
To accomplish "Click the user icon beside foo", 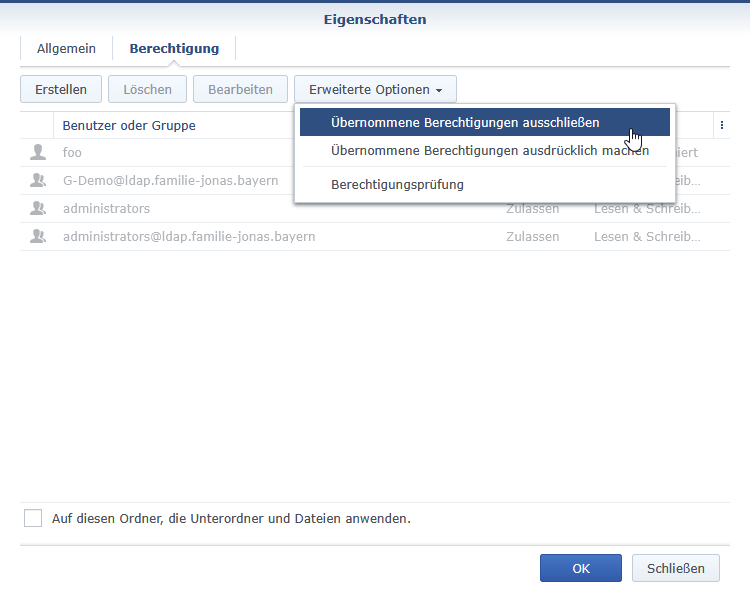I will click(x=38, y=152).
